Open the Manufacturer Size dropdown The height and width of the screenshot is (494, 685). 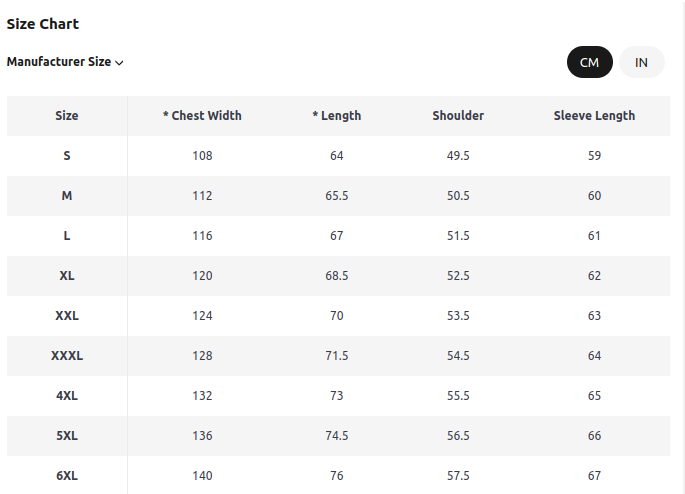click(65, 62)
